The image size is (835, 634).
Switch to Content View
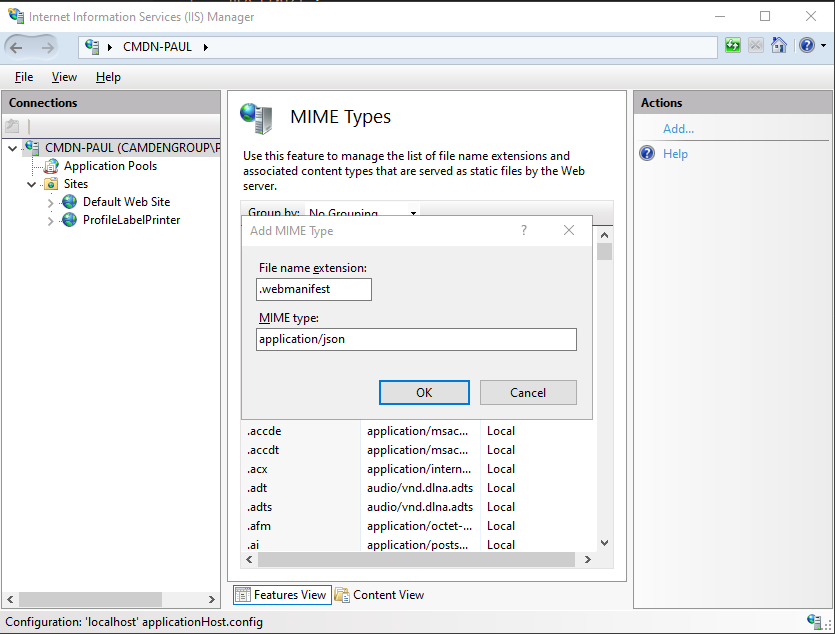pos(380,595)
